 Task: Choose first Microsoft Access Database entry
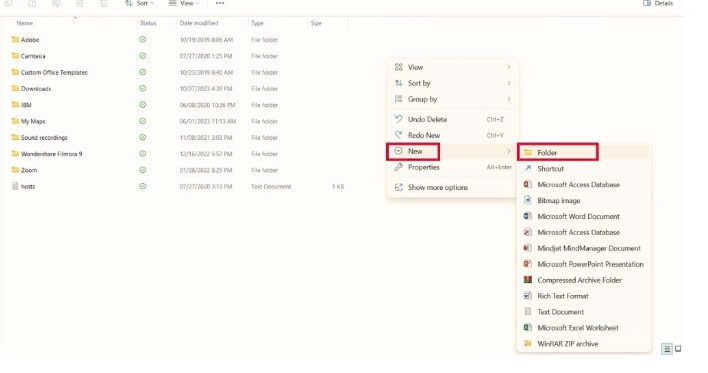coord(583,184)
